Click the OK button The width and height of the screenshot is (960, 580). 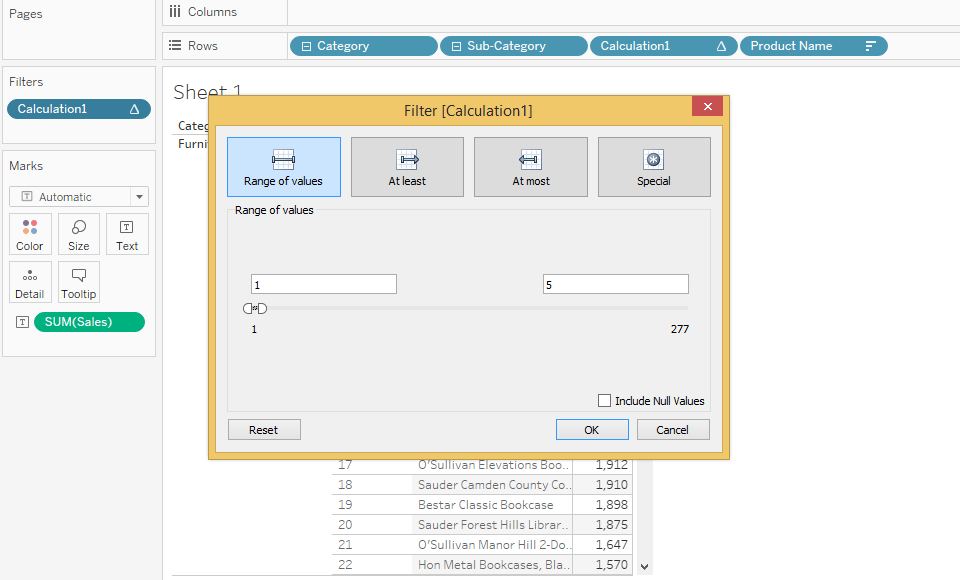(592, 430)
